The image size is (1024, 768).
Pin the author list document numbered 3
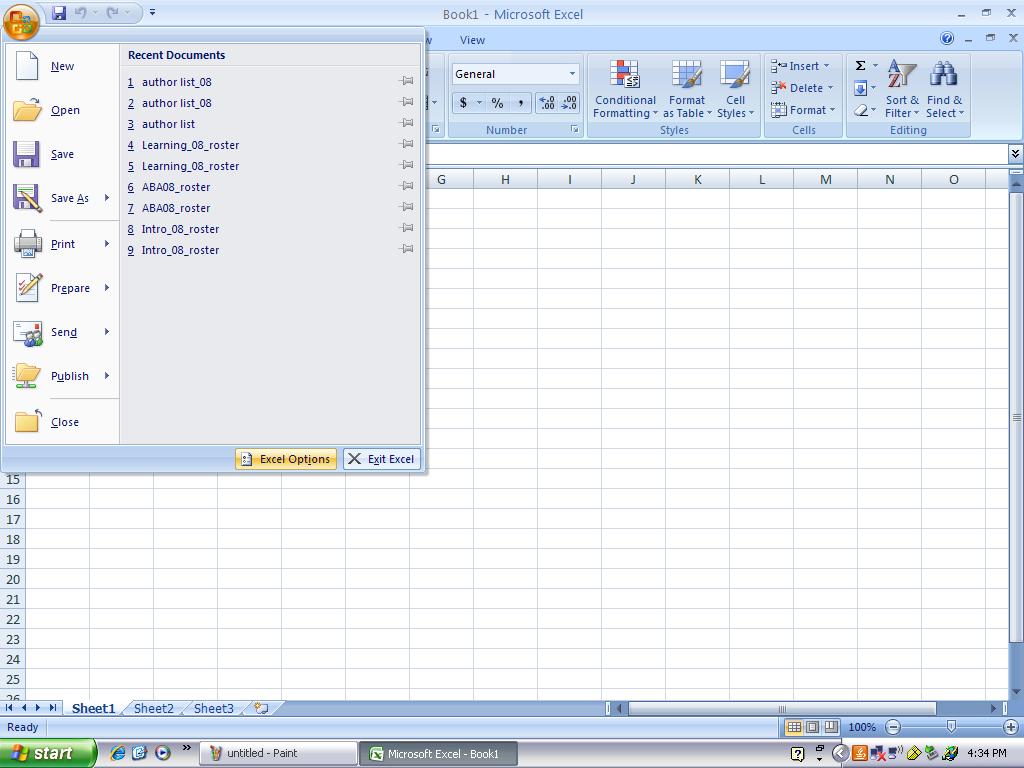click(407, 123)
